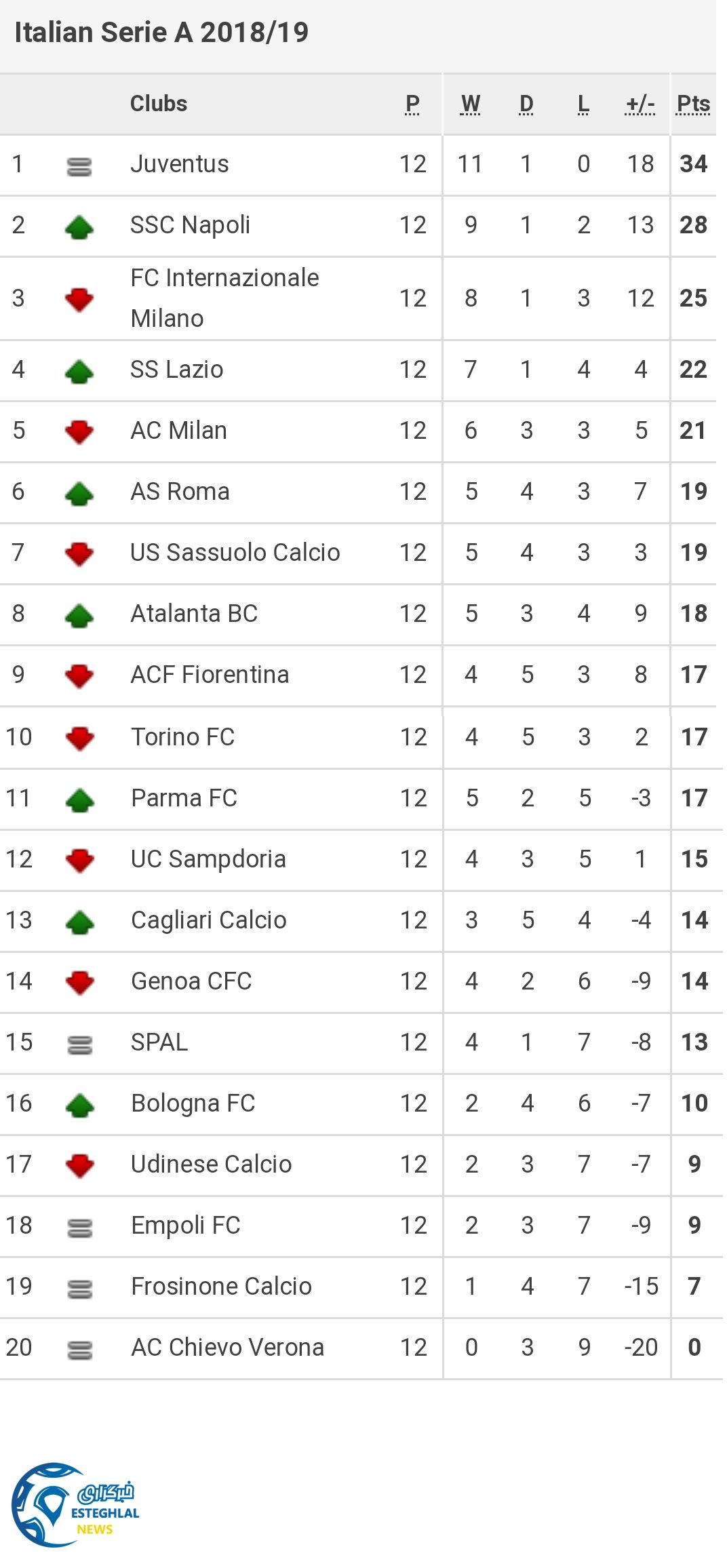Open FC Internazionale Milano club entry
Screen dimensions: 727x1568
[x=224, y=298]
